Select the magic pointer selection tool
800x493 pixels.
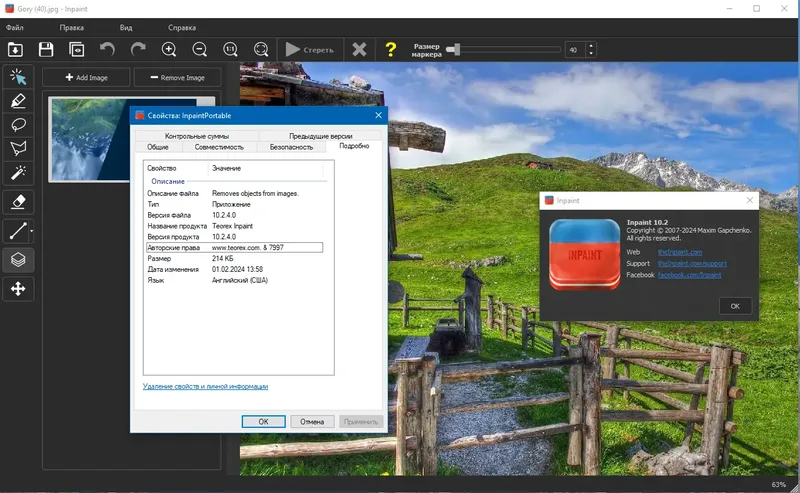pos(18,77)
